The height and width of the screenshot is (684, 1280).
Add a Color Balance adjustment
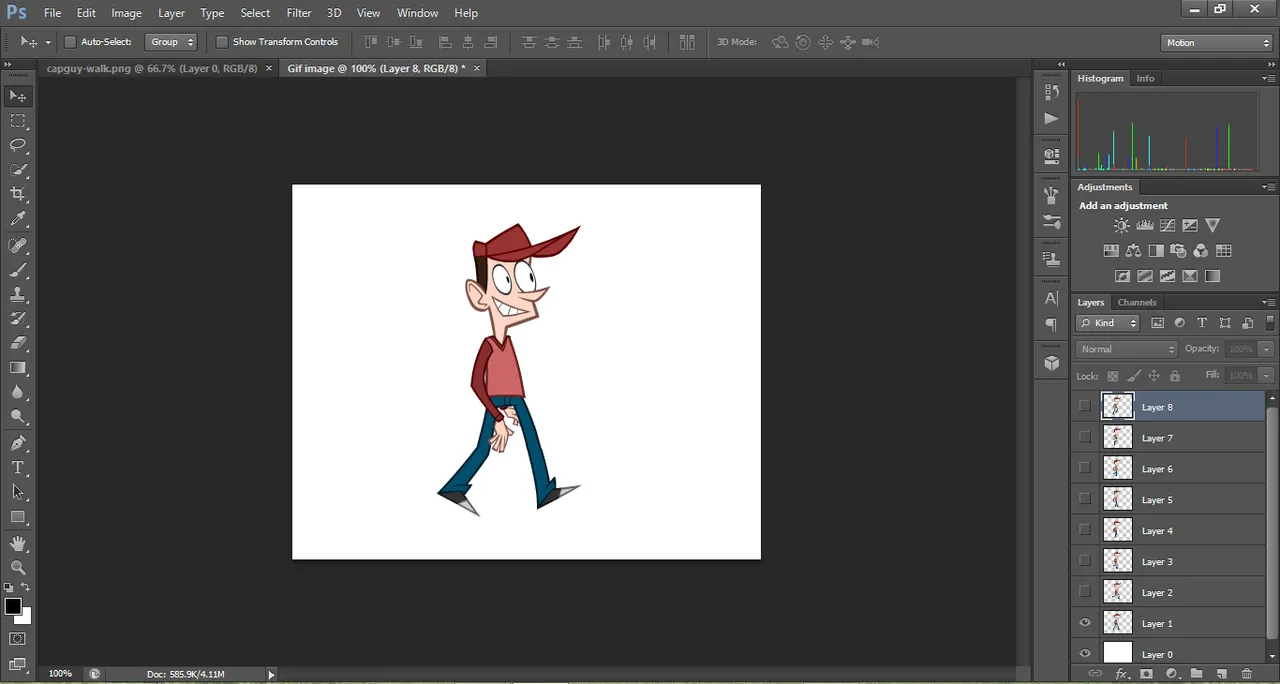pyautogui.click(x=1133, y=251)
